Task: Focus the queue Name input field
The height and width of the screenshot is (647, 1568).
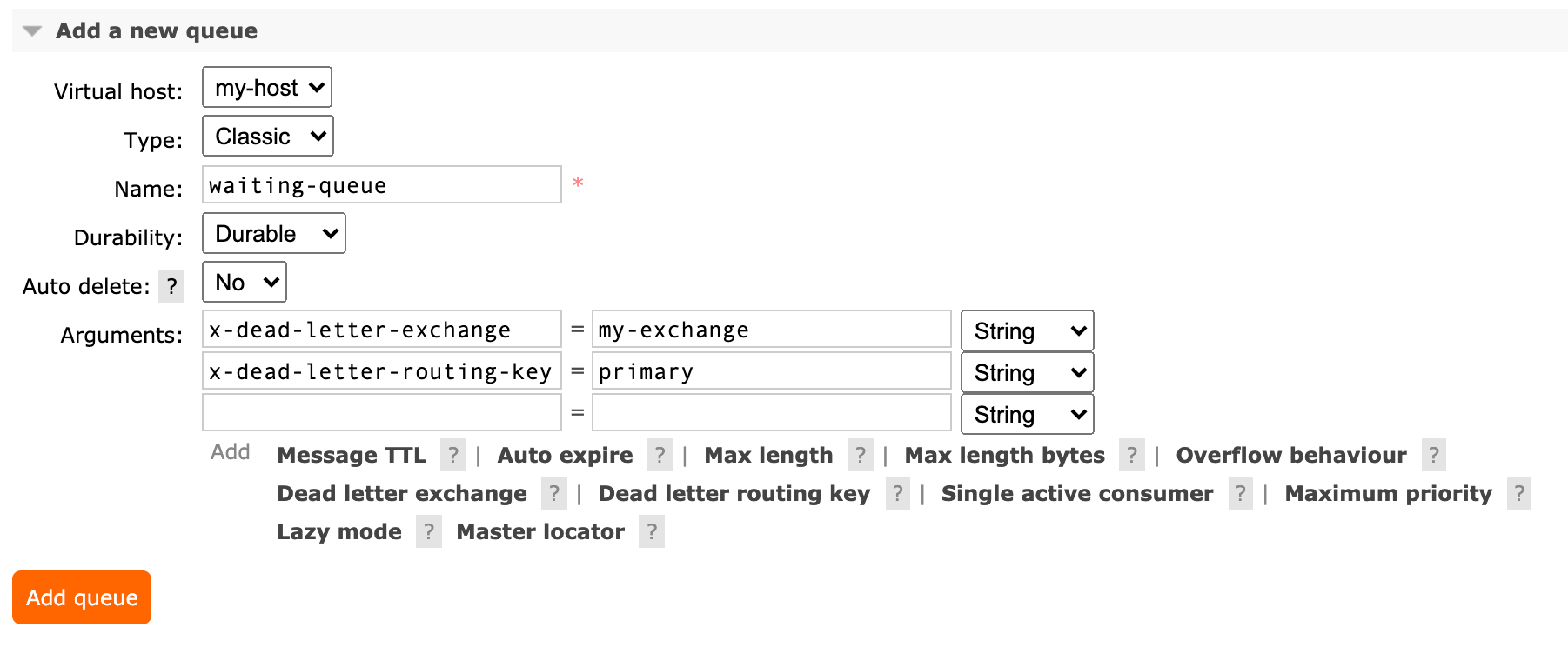Action: coord(381,185)
